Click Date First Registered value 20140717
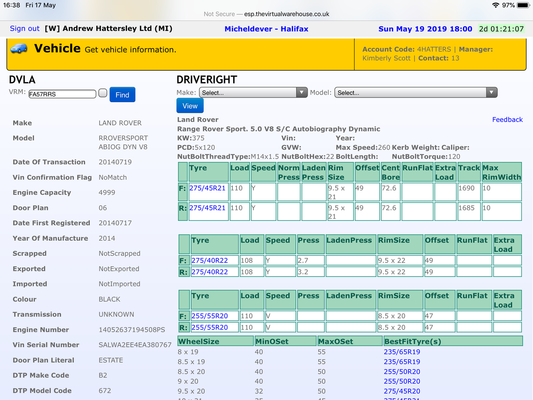Image resolution: width=533 pixels, height=400 pixels. 115,223
